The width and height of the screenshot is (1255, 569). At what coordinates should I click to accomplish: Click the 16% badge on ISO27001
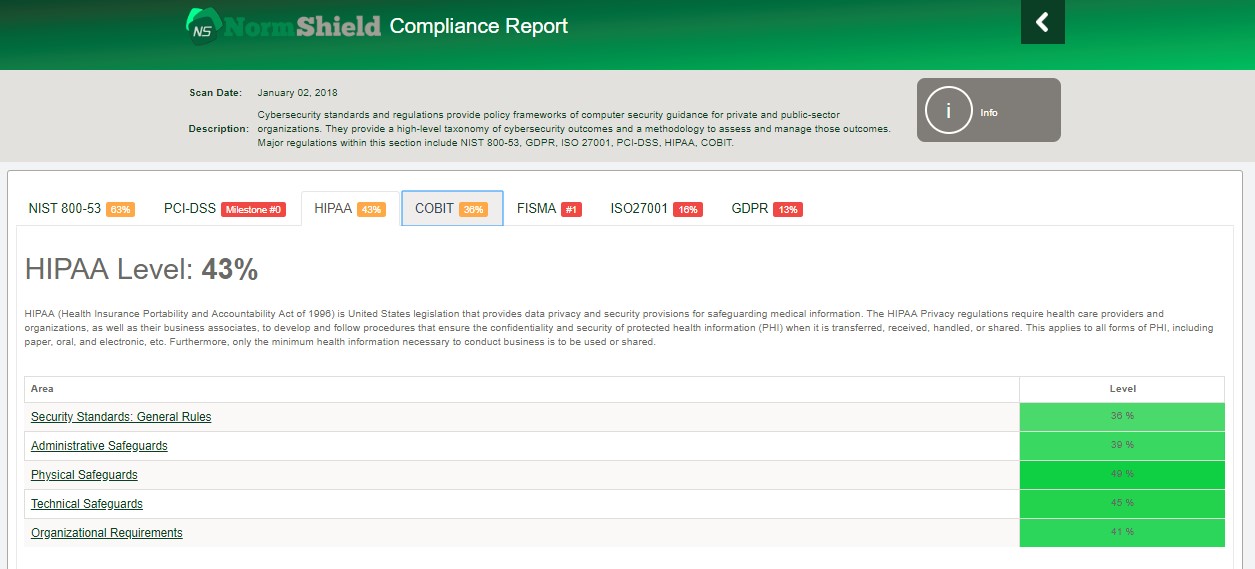(688, 209)
